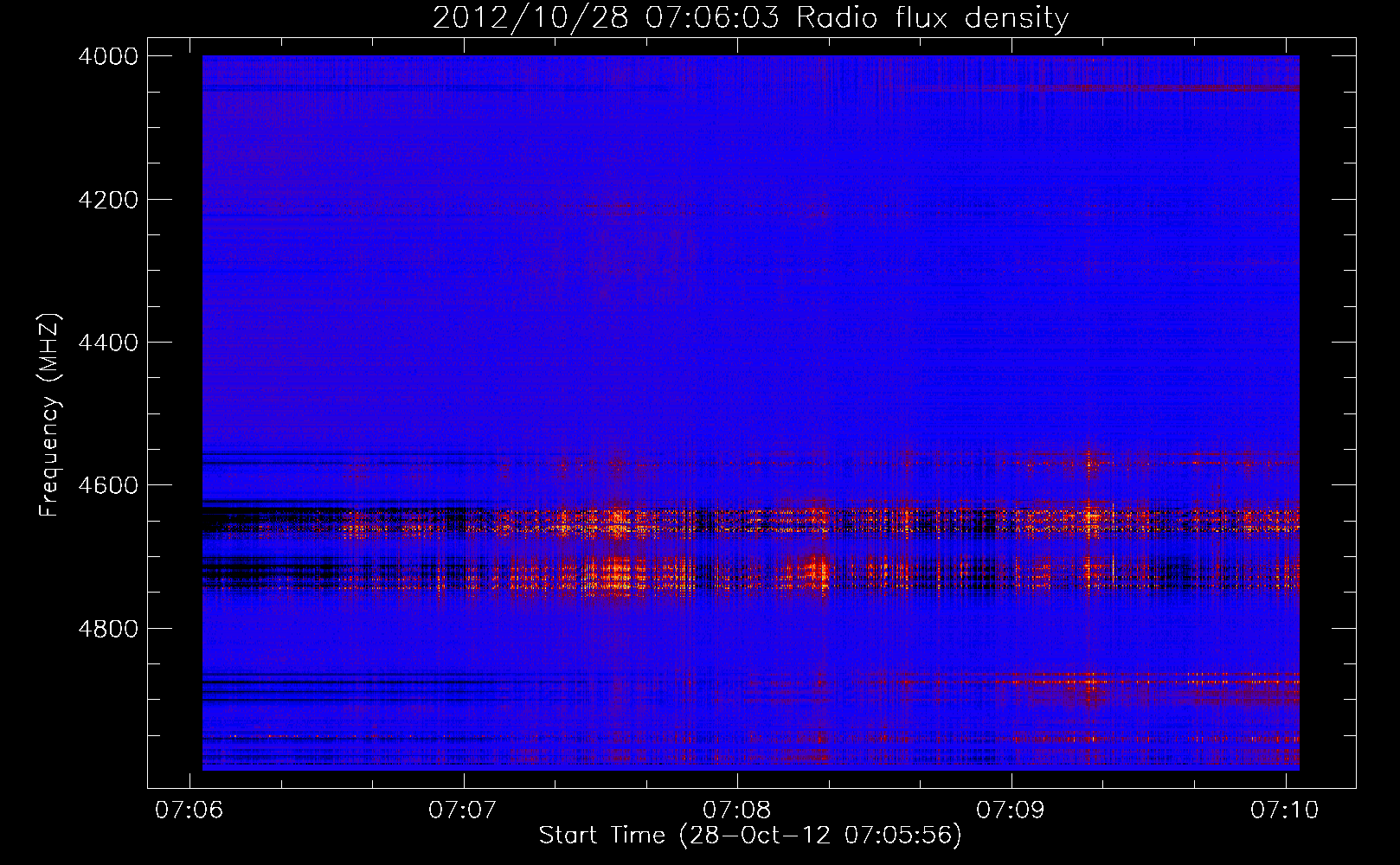This screenshot has height=865, width=1400.
Task: Select the 4200 frequency tick label
Action: point(108,200)
